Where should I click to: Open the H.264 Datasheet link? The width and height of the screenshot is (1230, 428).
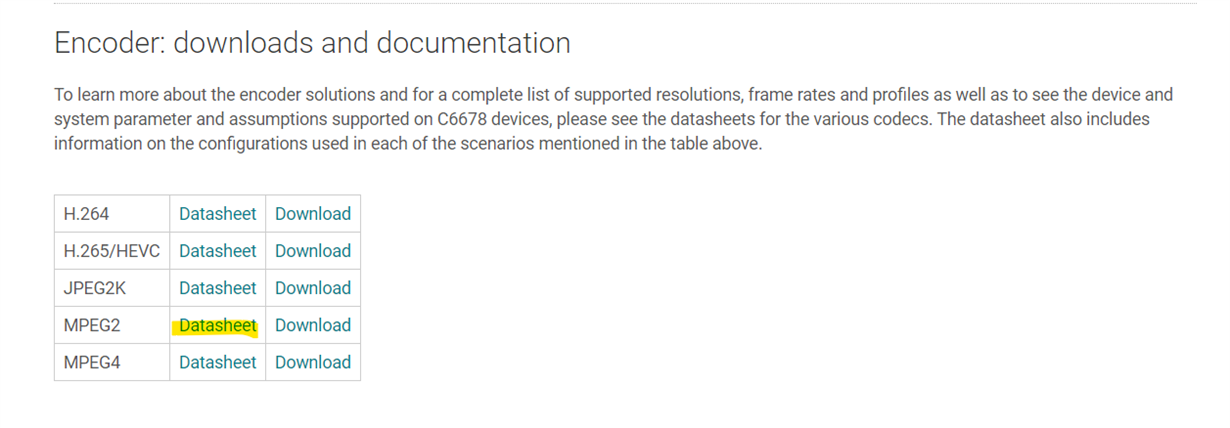(217, 214)
